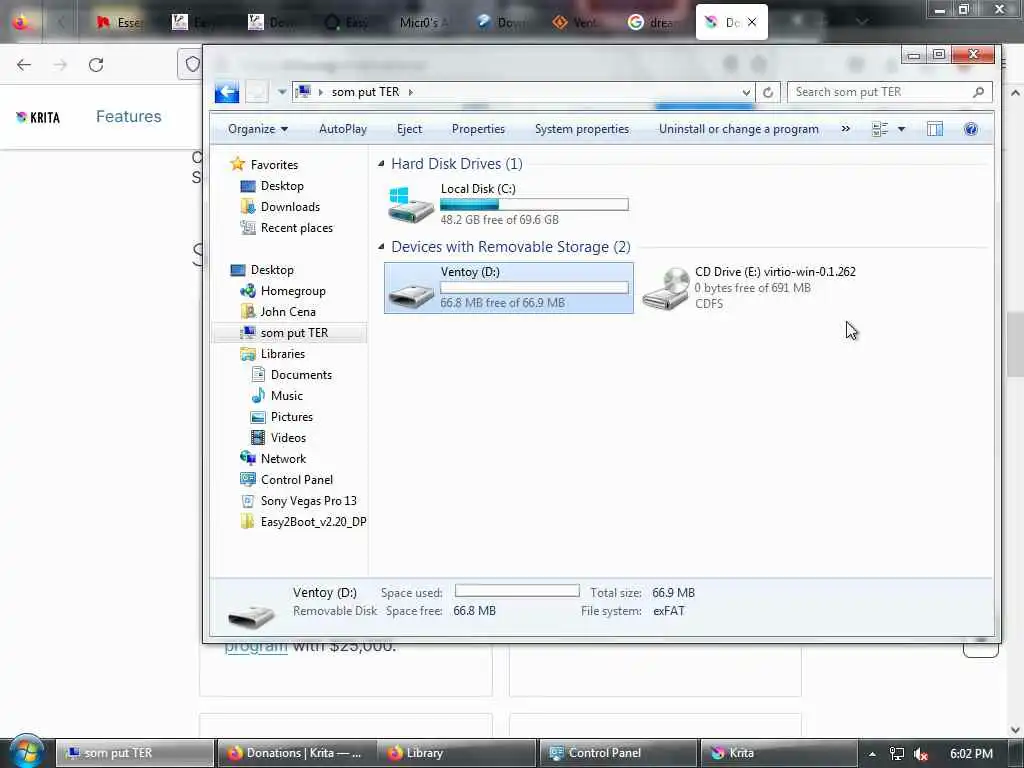Select the Desktop root tree item
The width and height of the screenshot is (1024, 768).
(x=272, y=270)
